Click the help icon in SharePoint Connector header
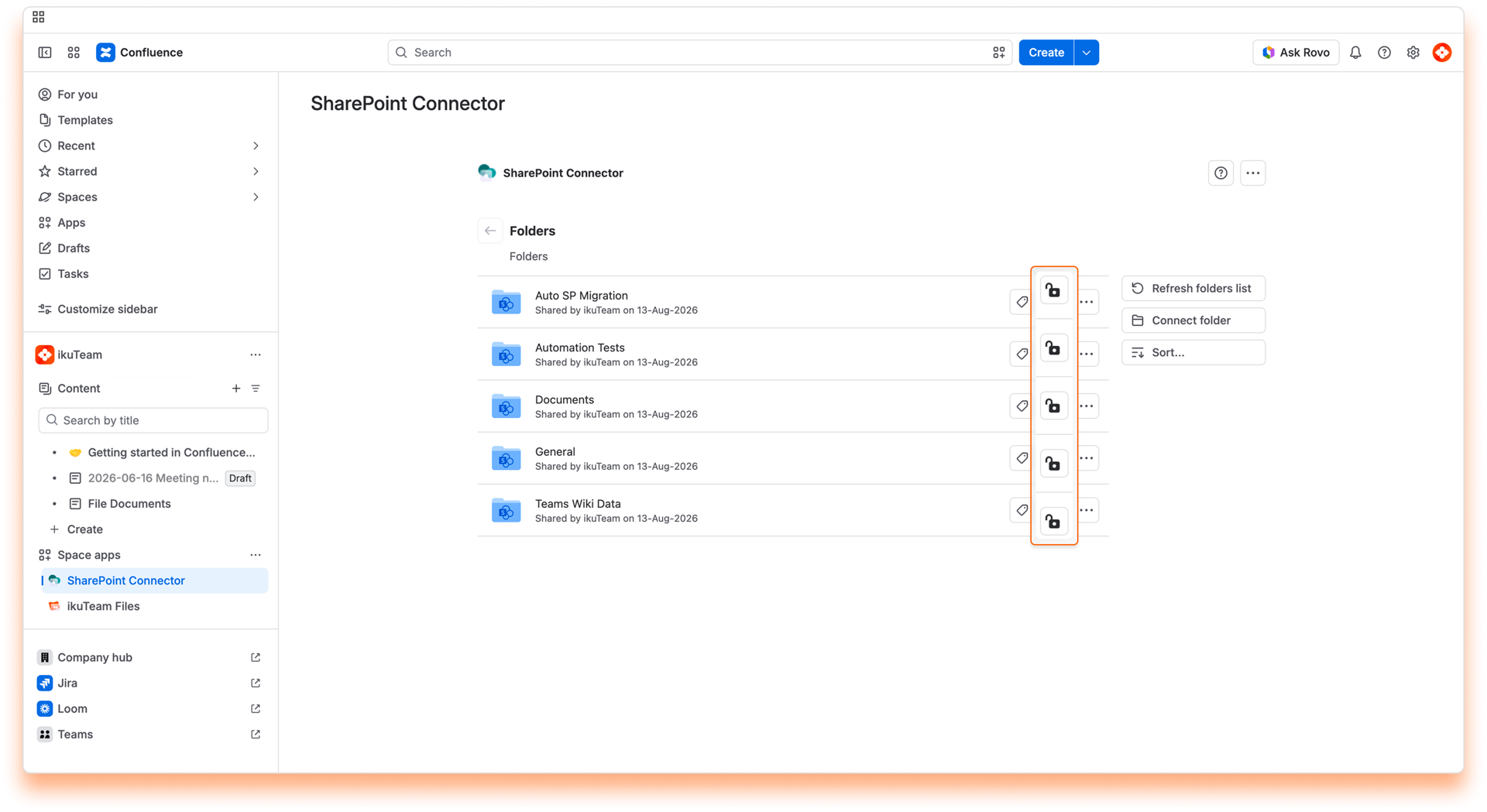1487x812 pixels. [x=1221, y=173]
